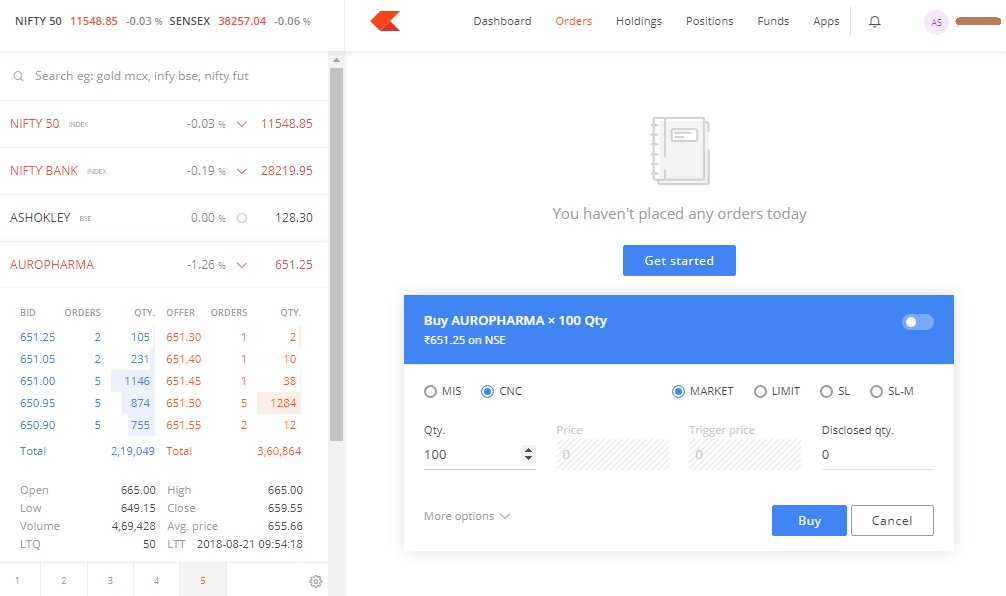Click the ASHOKLEY unchanged circle indicator
The image size is (1006, 596).
(x=242, y=218)
